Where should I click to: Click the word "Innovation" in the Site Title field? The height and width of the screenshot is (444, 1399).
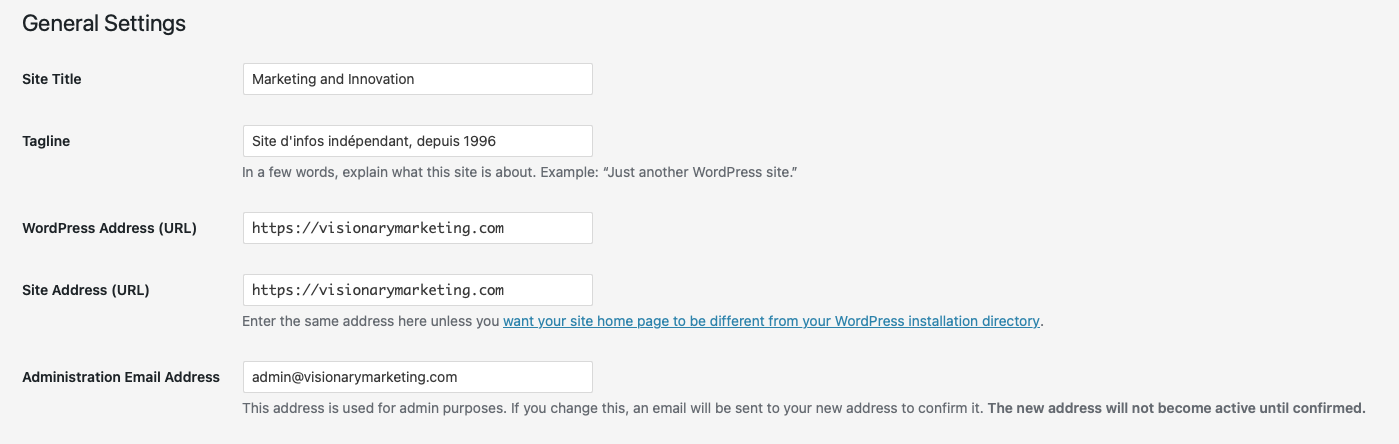(x=381, y=79)
